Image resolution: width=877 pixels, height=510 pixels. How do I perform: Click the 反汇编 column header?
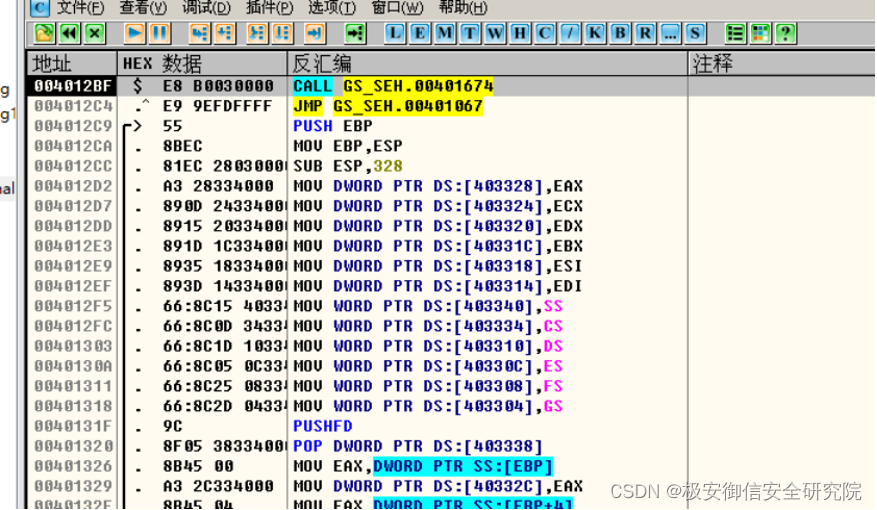click(488, 63)
